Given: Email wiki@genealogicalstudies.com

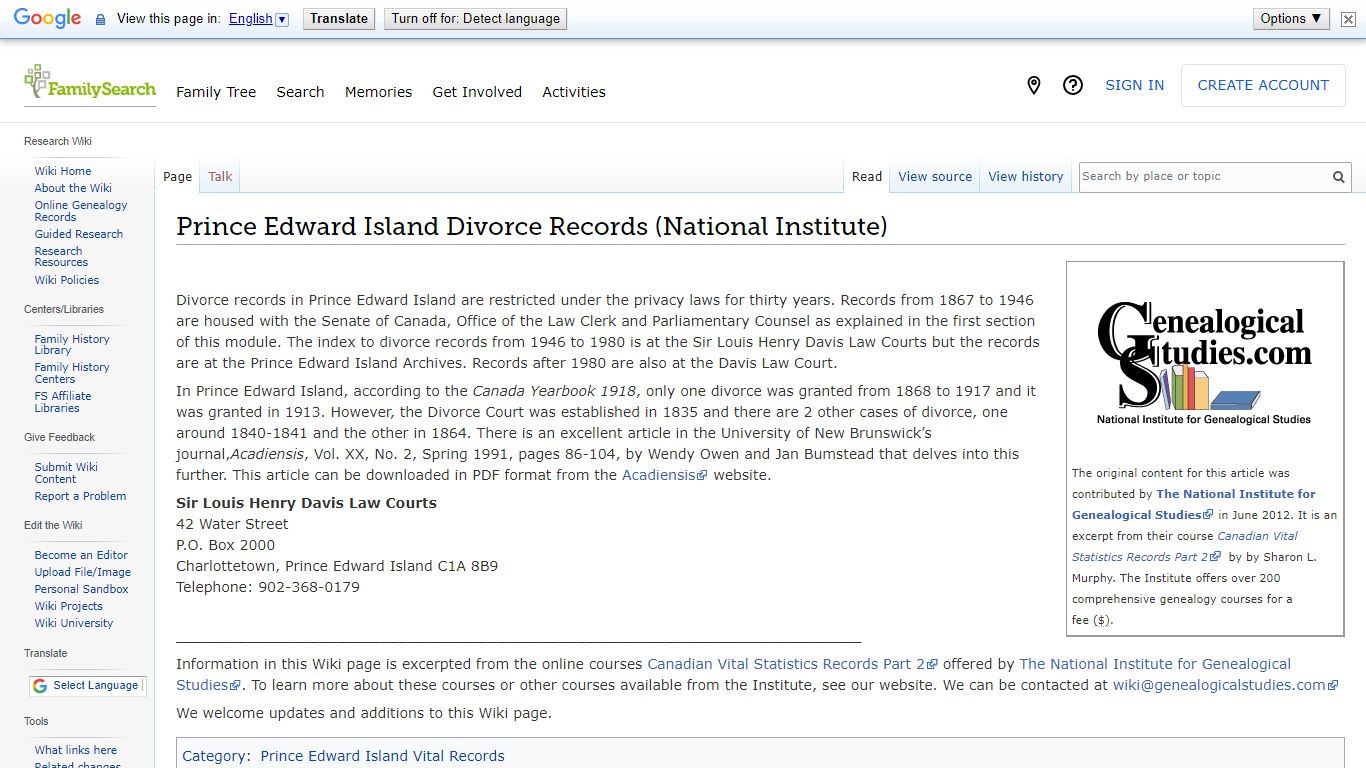Looking at the screenshot, I should pos(1225,685).
